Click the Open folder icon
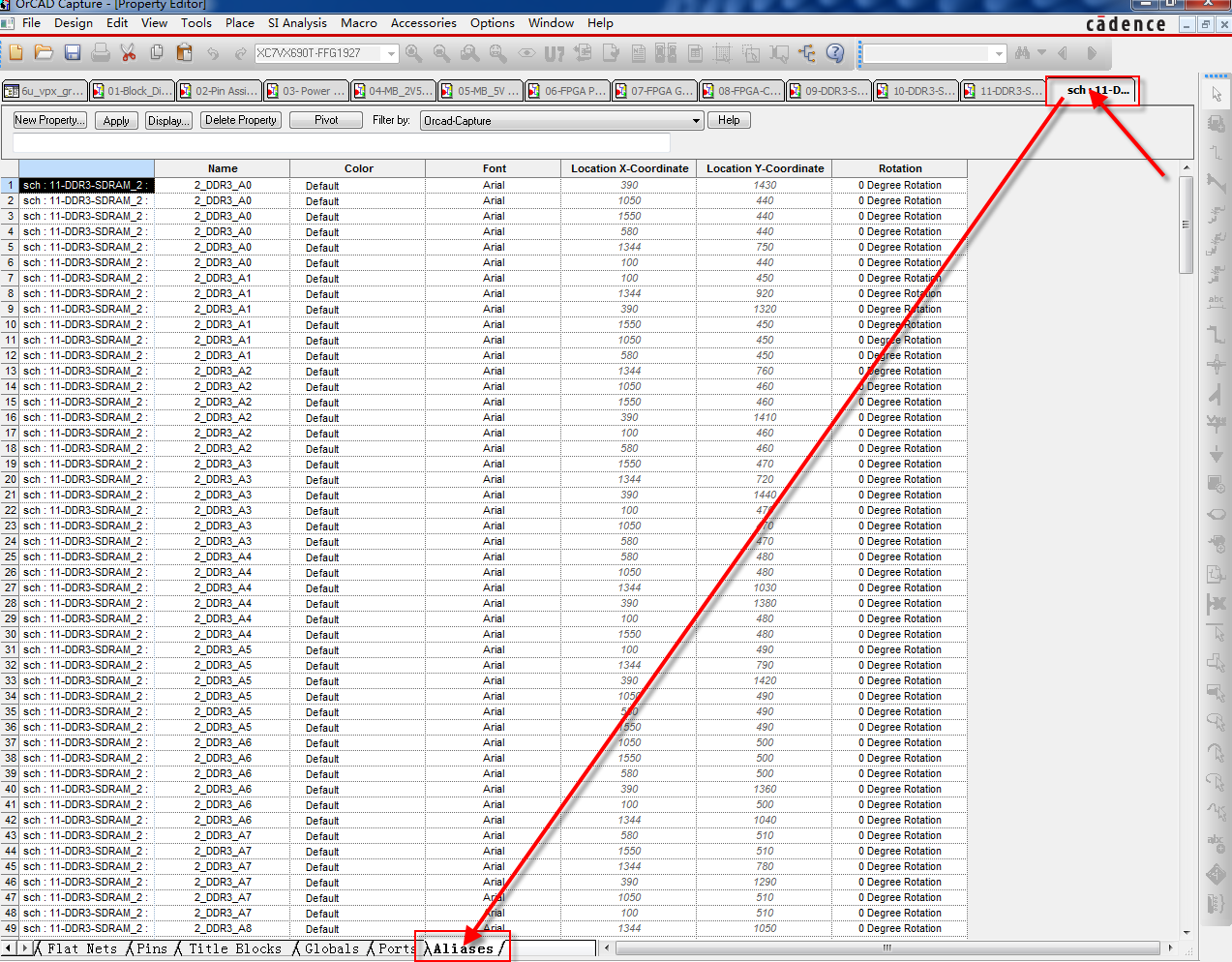This screenshot has height=962, width=1232. click(x=44, y=52)
